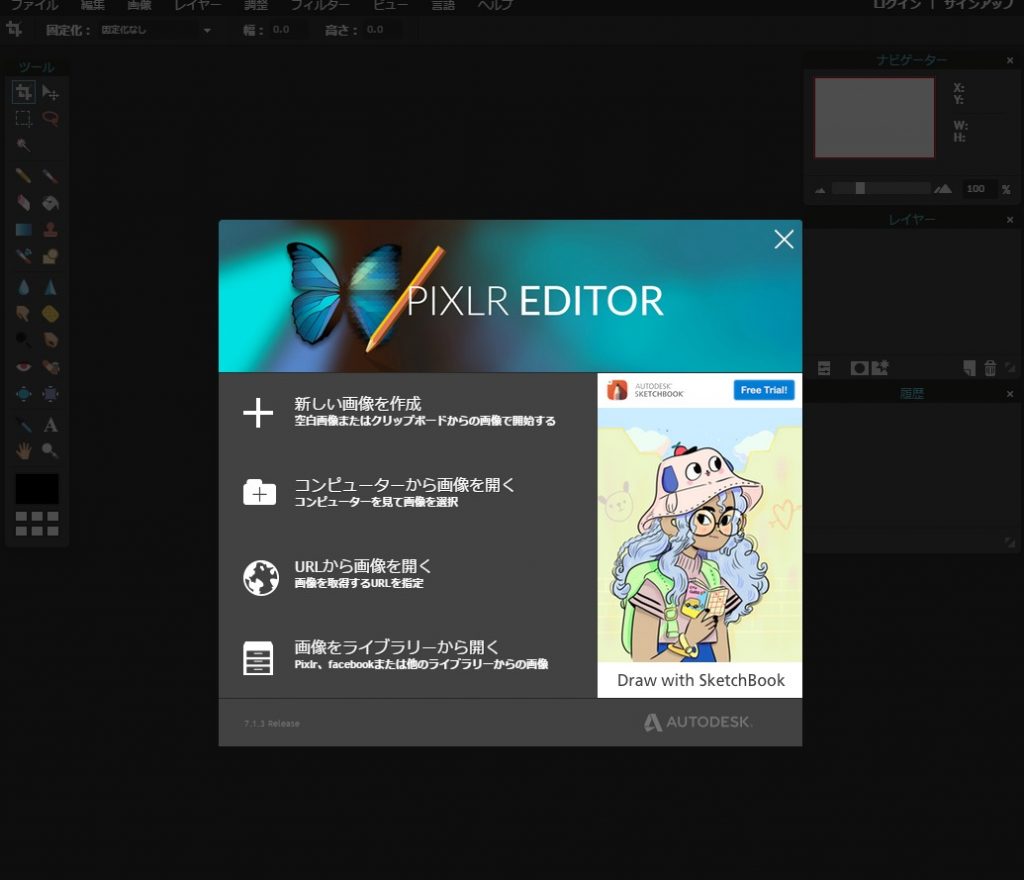Screen dimensions: 1024x880
Task: Close the Pixlr Editor welcome dialog
Action: 784,239
